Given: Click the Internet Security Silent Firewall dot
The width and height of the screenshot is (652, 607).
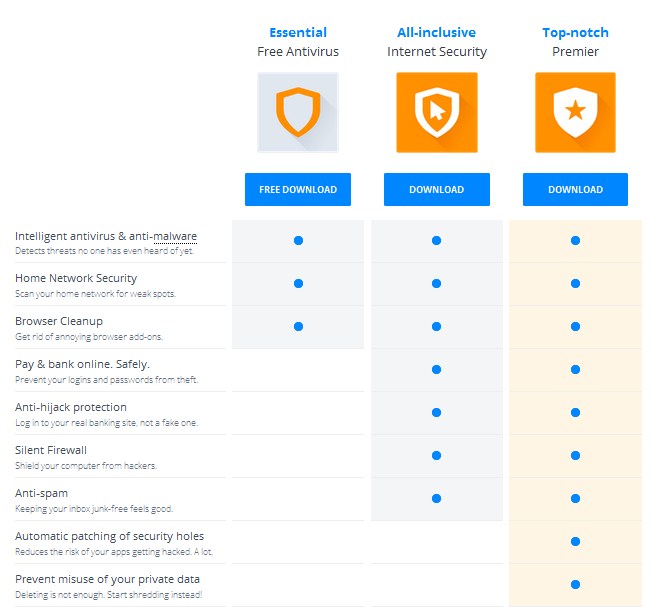Looking at the screenshot, I should click(x=436, y=455).
